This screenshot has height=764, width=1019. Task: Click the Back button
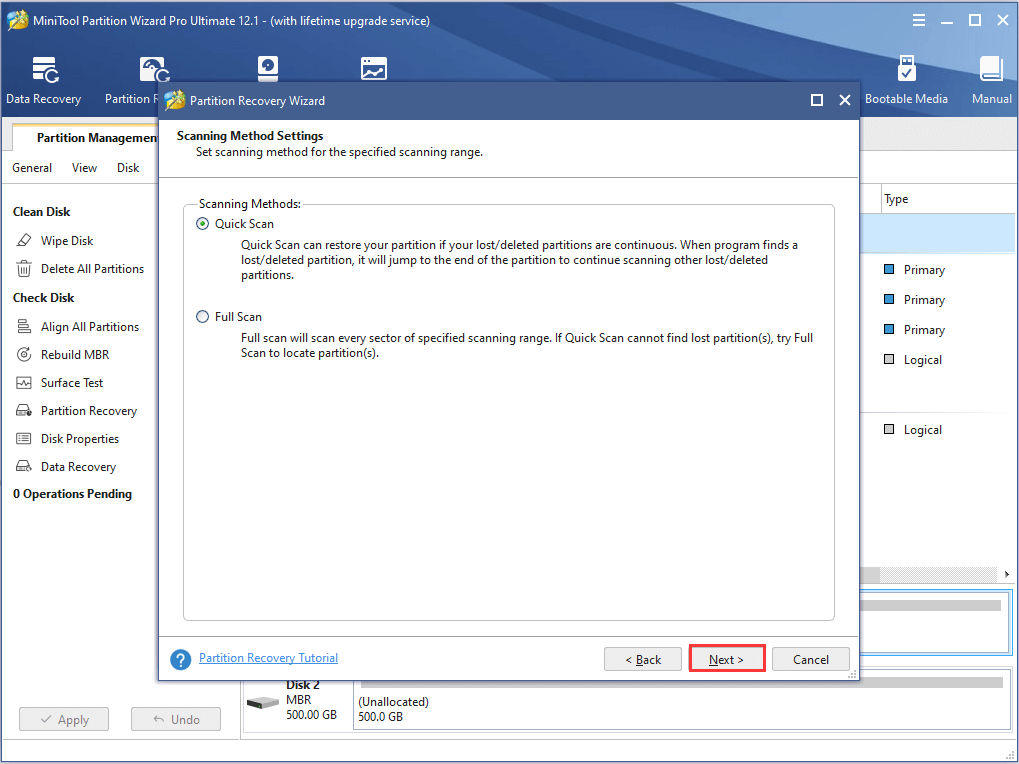(643, 659)
